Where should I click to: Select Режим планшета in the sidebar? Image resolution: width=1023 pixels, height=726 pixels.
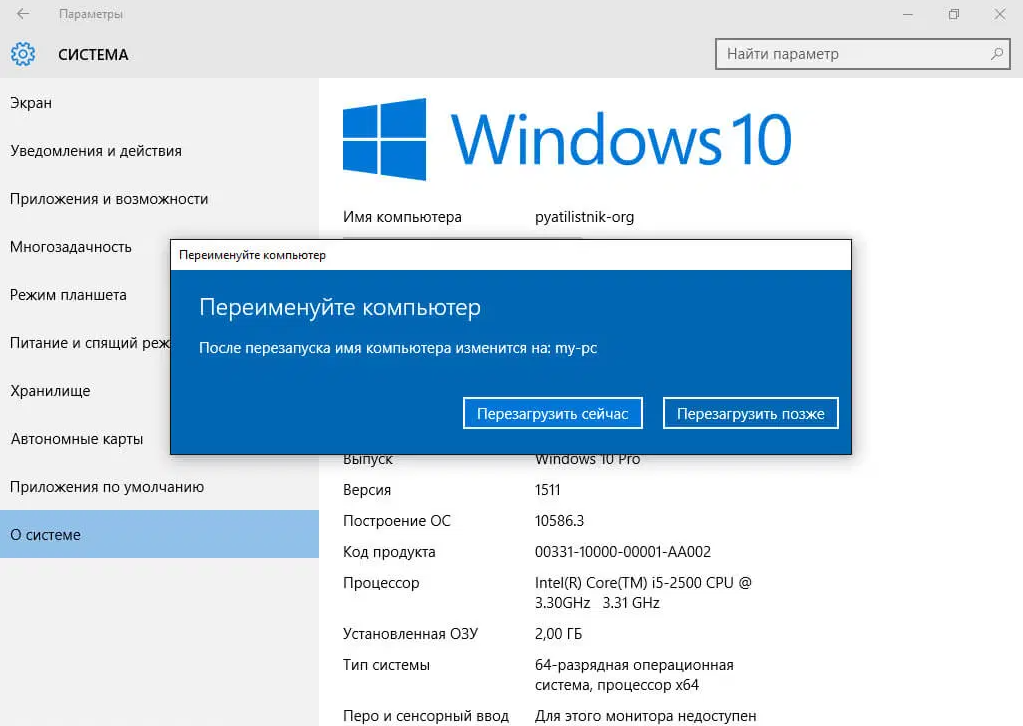click(x=68, y=295)
